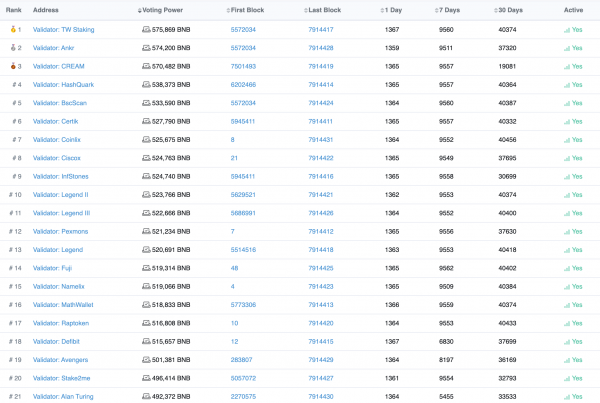The height and width of the screenshot is (403, 600).
Task: Open Validator: BscScan address link
Action: pos(60,103)
